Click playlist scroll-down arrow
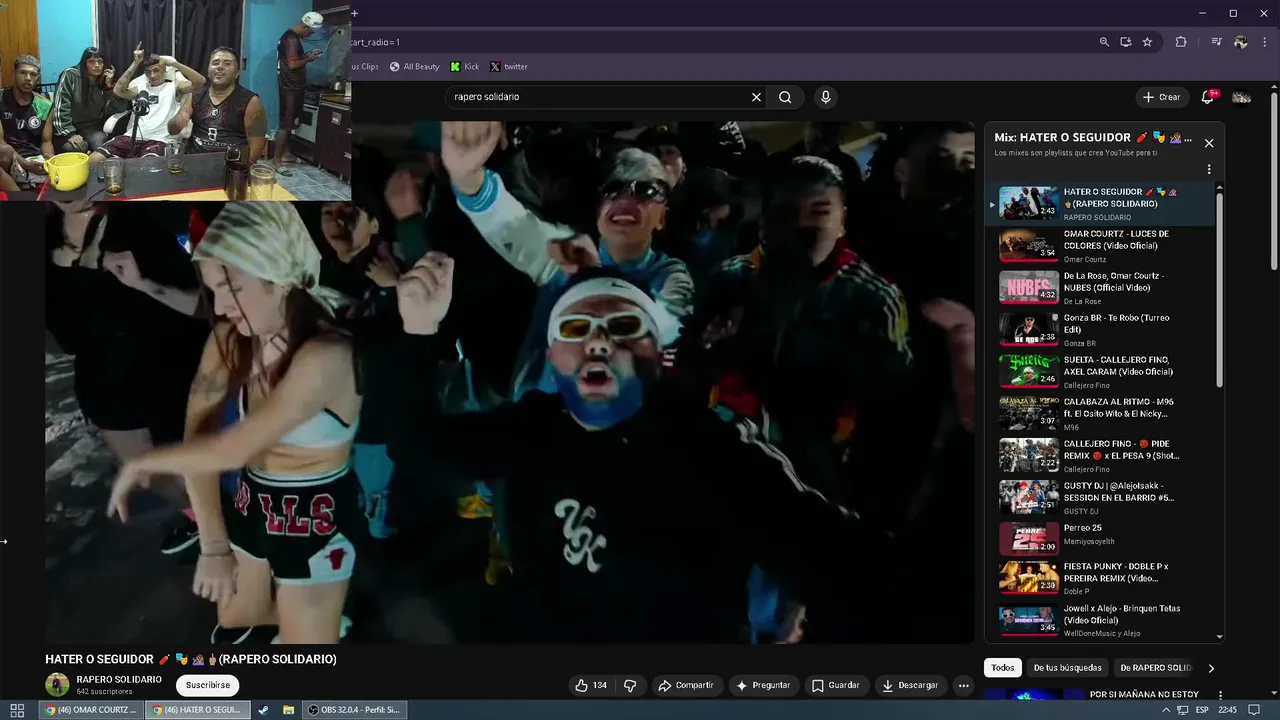 tap(1219, 636)
